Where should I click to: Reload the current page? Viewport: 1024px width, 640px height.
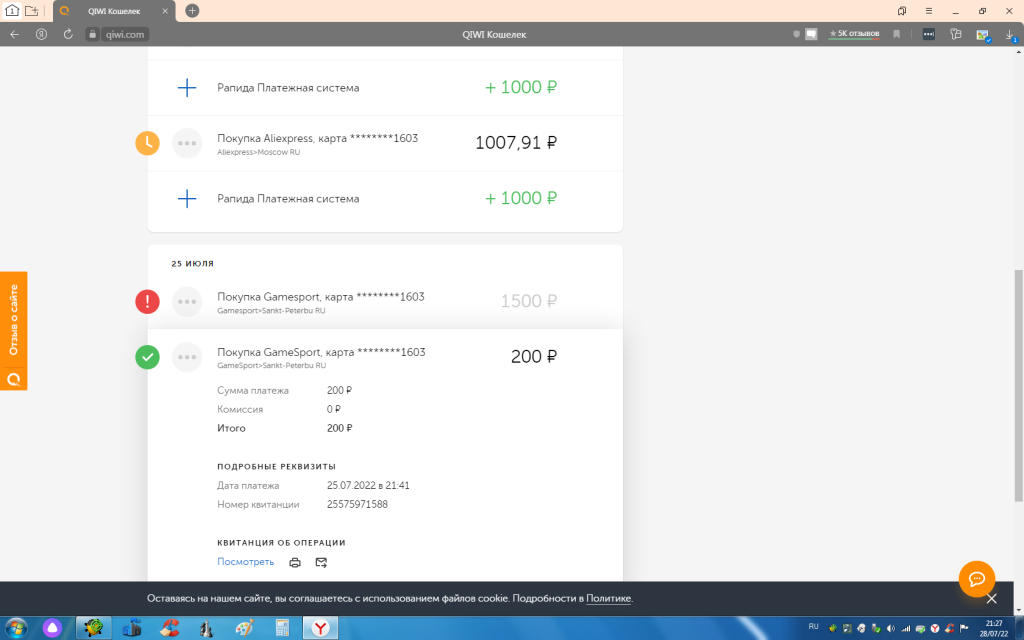click(x=68, y=34)
